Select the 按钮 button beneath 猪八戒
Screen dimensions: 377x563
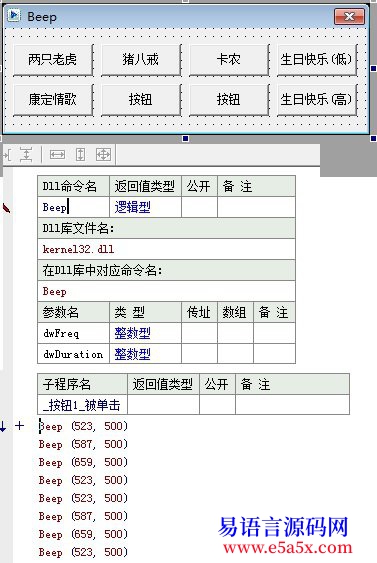tap(141, 99)
